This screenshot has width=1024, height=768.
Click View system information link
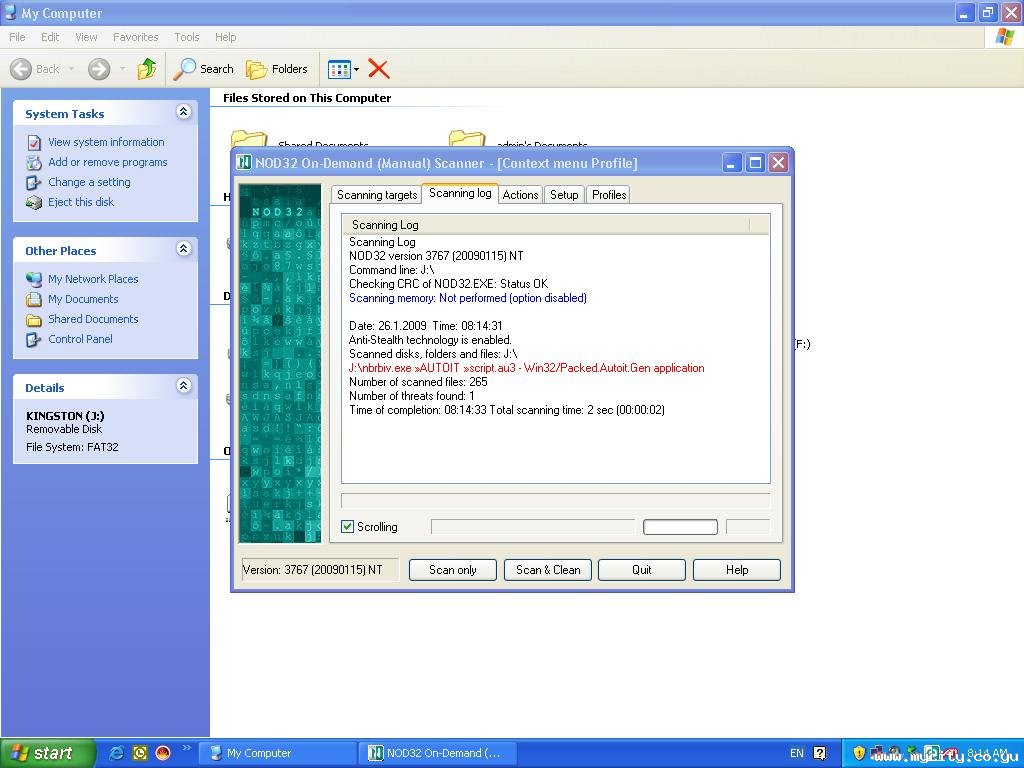click(106, 142)
